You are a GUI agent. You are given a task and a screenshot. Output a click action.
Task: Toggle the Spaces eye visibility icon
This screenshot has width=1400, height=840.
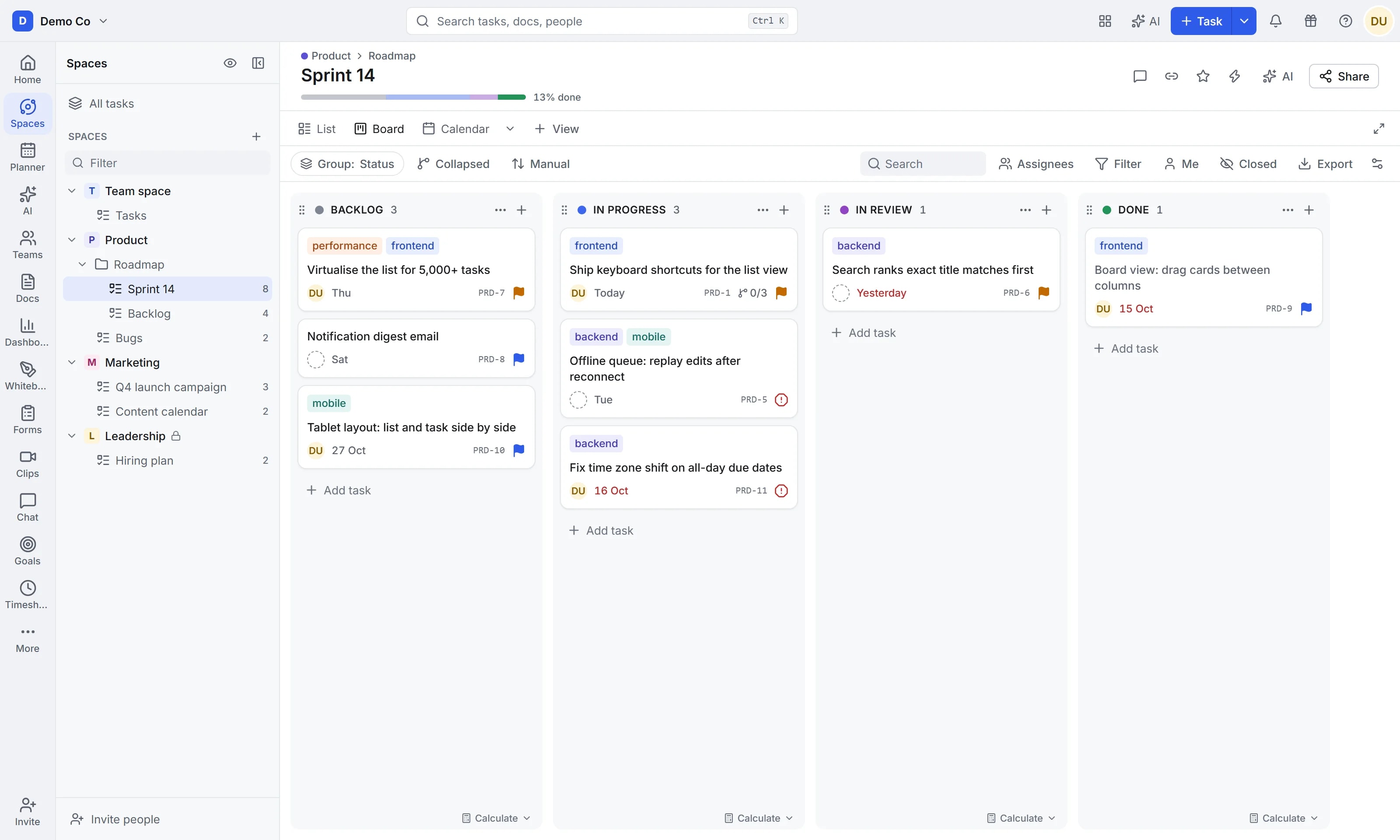pyautogui.click(x=230, y=63)
